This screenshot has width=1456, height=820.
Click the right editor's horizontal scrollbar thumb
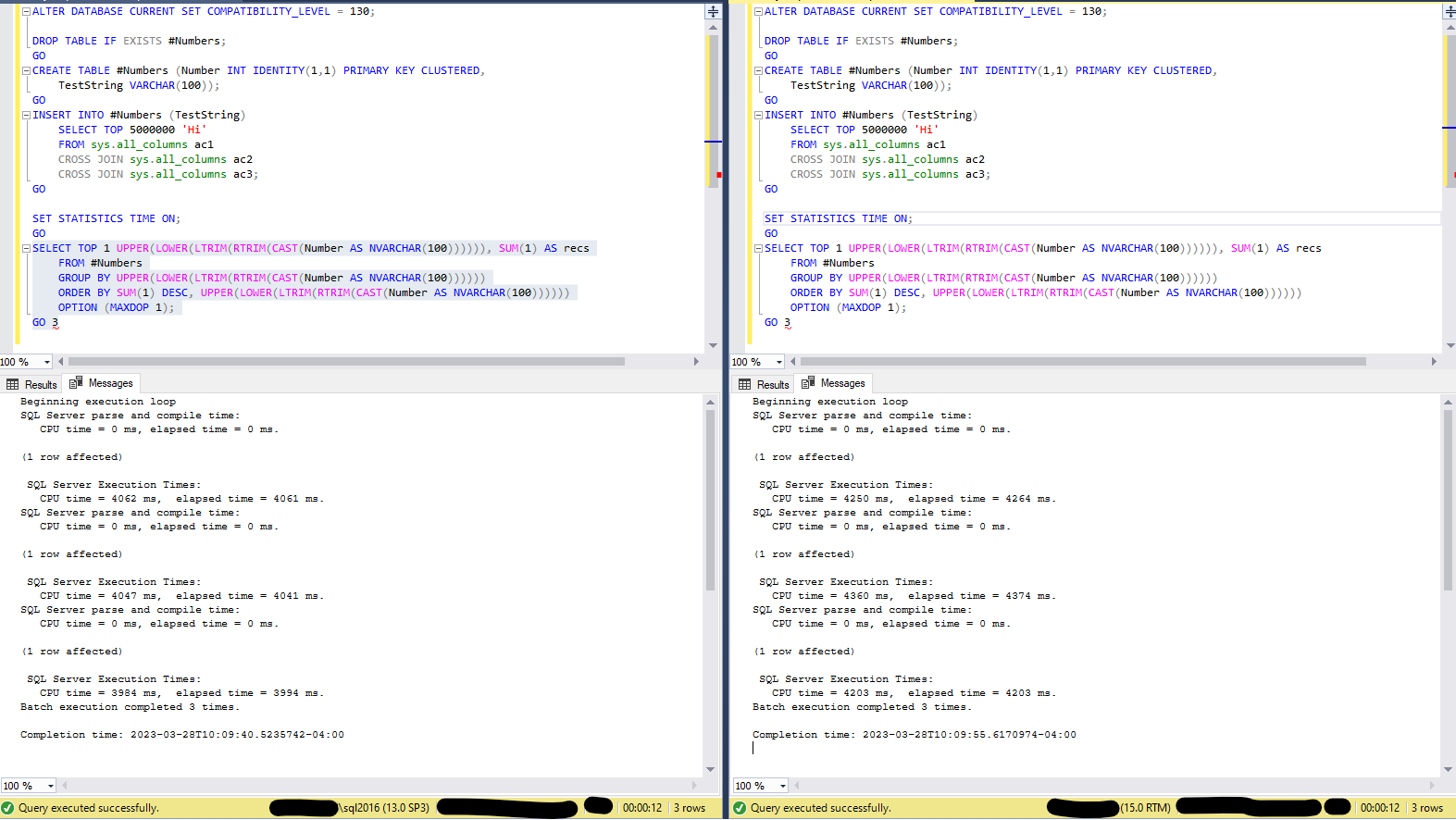tap(1083, 362)
